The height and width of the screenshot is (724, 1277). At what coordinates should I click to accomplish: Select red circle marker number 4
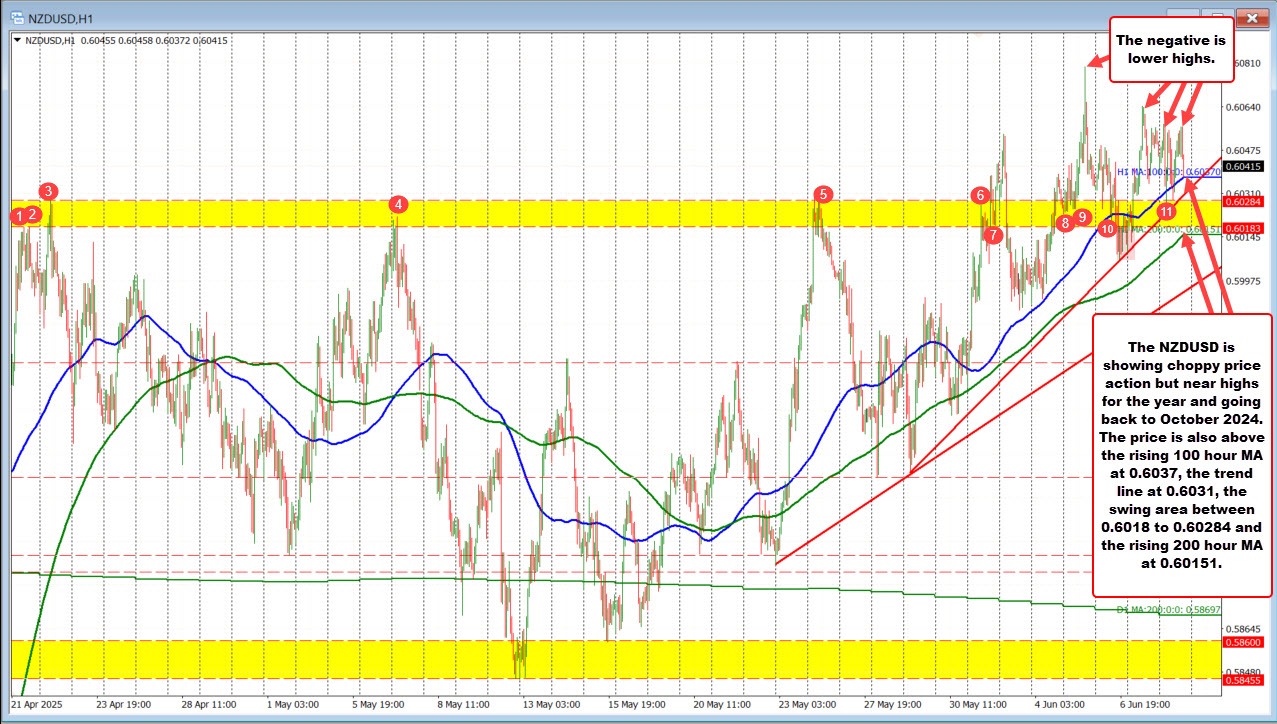399,204
